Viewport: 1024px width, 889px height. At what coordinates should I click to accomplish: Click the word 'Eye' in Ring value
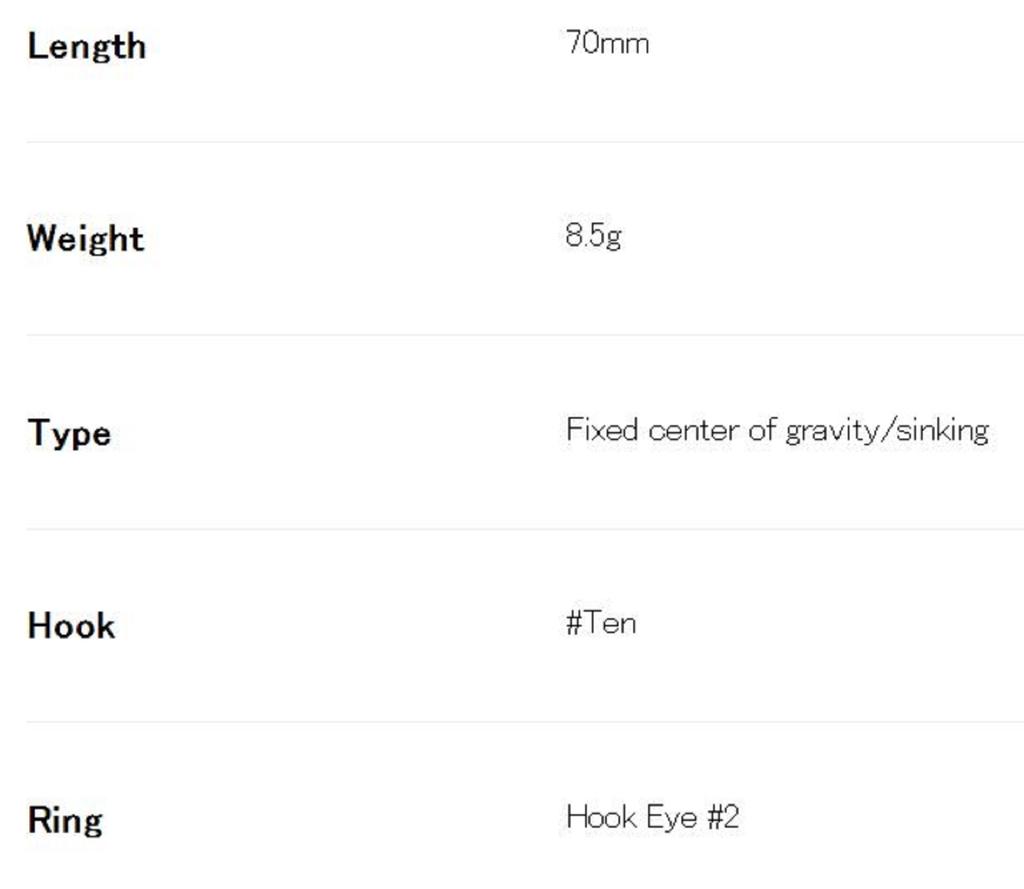pyautogui.click(x=671, y=817)
